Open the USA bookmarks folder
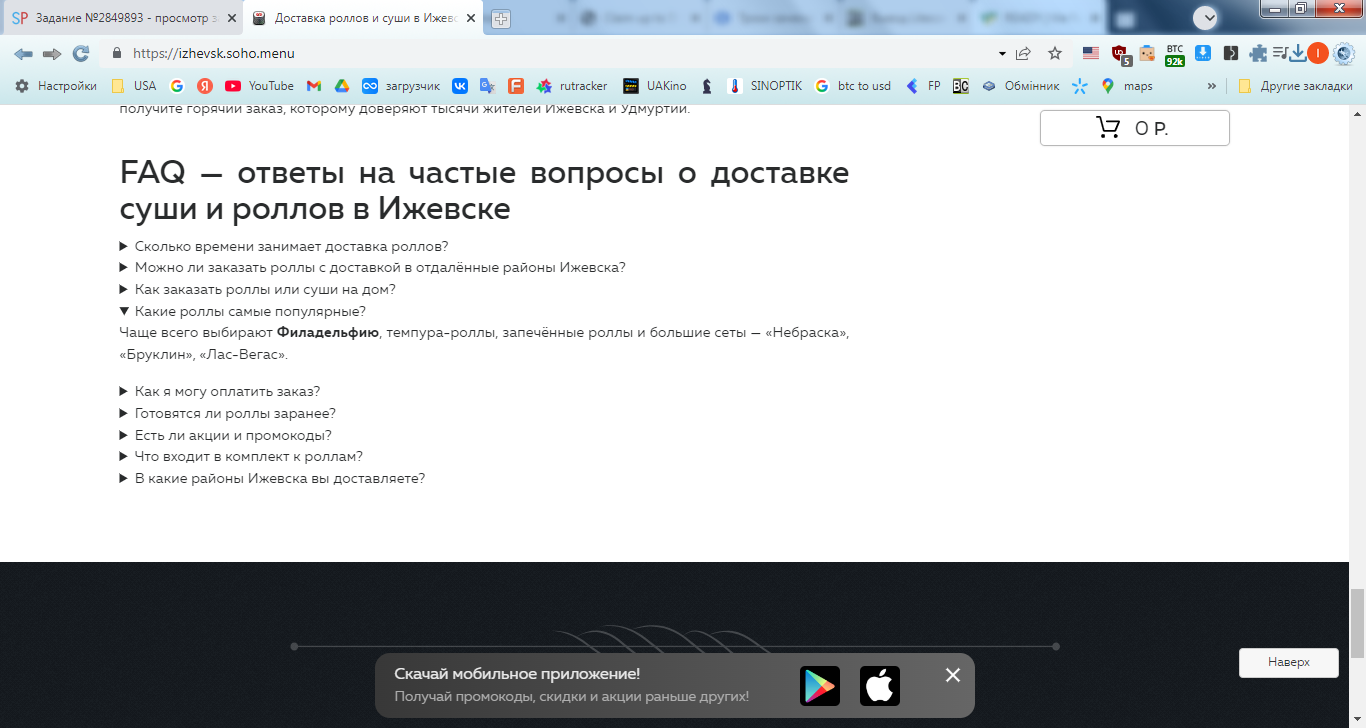Image resolution: width=1366 pixels, height=728 pixels. coord(134,86)
